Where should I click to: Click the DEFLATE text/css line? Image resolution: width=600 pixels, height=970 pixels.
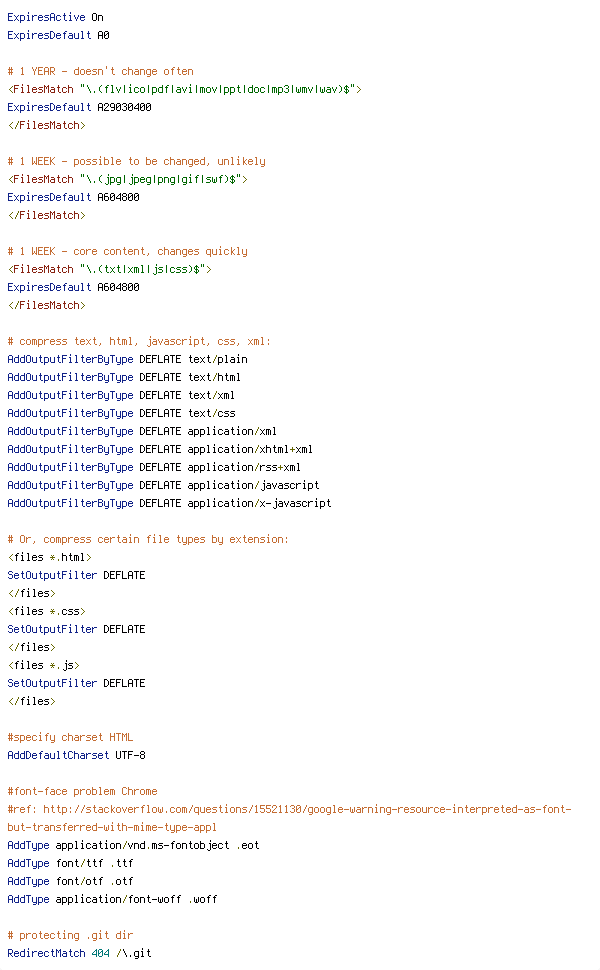tap(121, 413)
